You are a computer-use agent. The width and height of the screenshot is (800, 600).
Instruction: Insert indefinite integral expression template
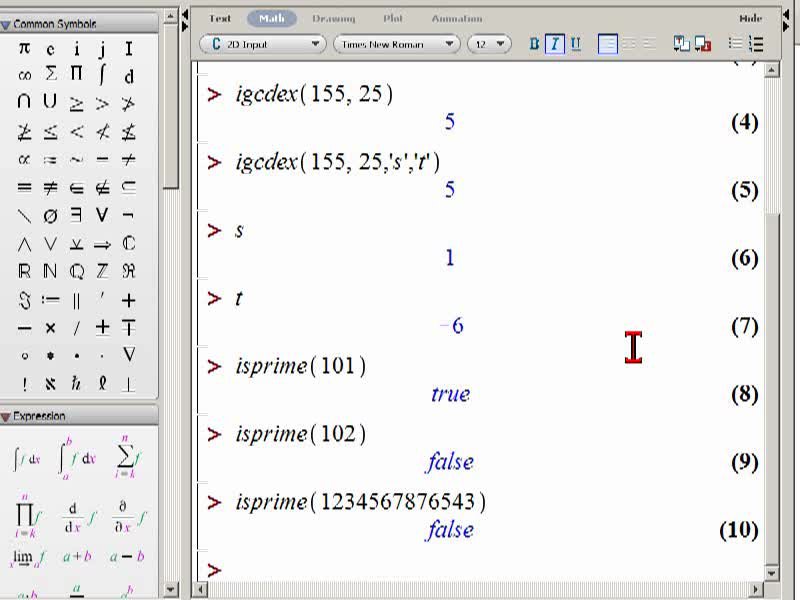[27, 459]
